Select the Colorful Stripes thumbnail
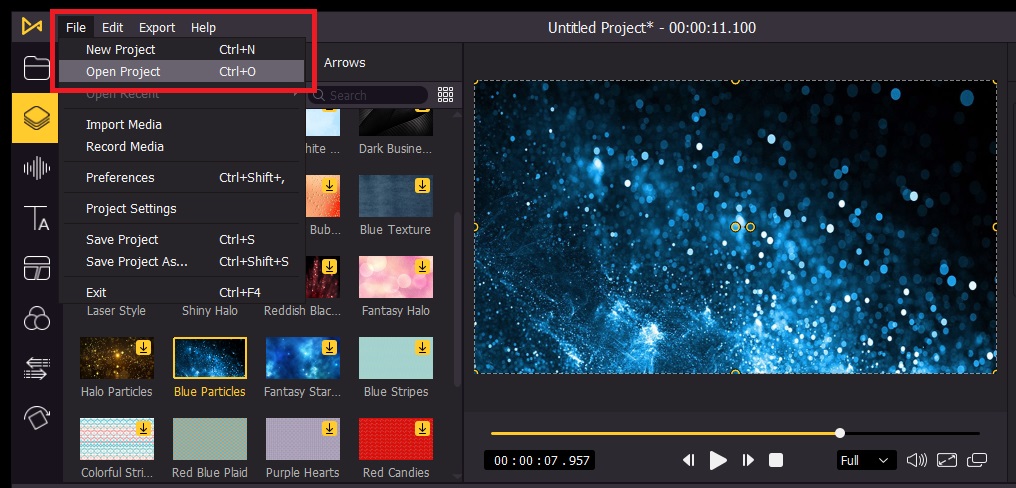1016x488 pixels. point(117,439)
